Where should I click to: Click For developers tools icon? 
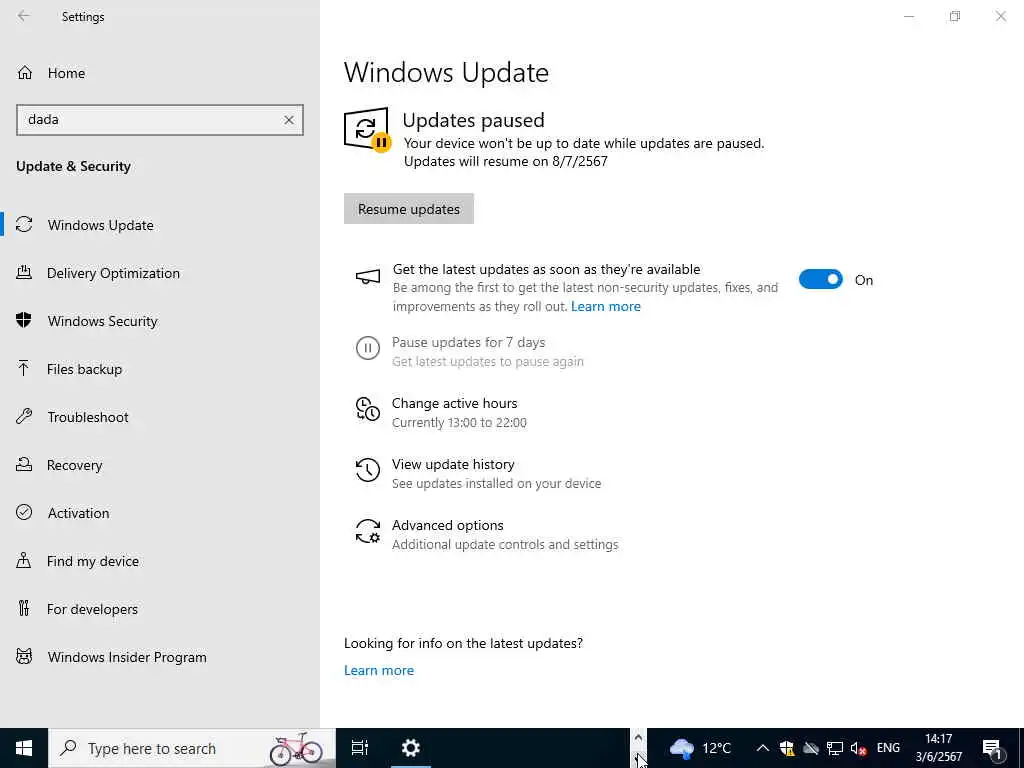tap(24, 609)
